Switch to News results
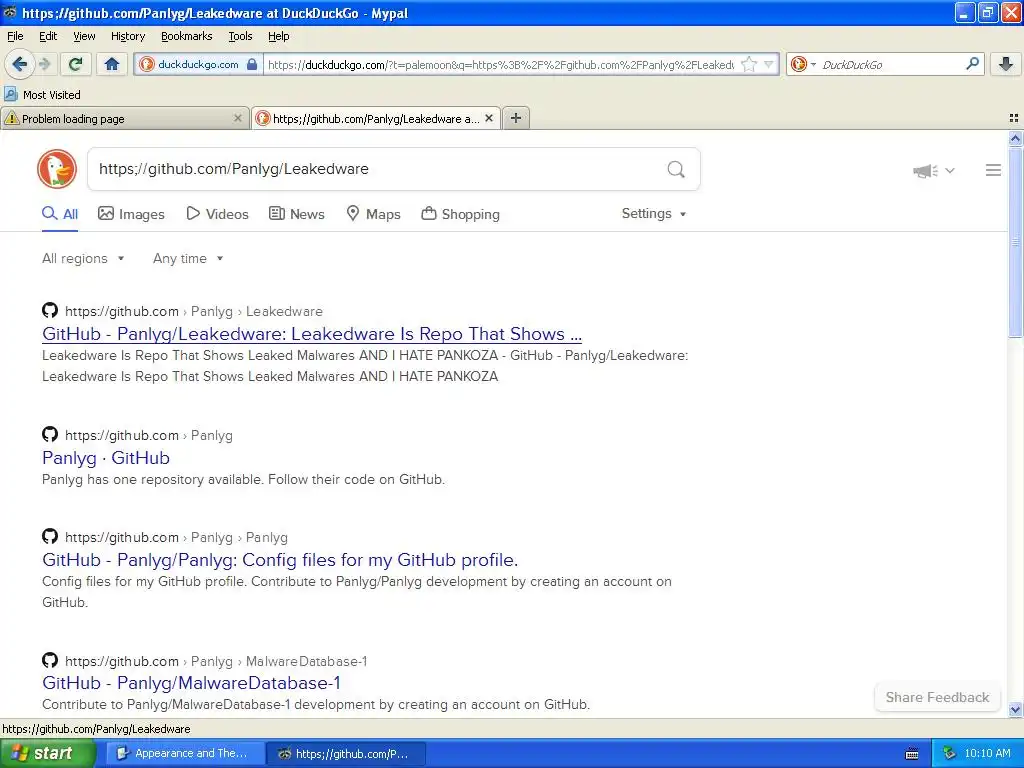 pos(297,214)
